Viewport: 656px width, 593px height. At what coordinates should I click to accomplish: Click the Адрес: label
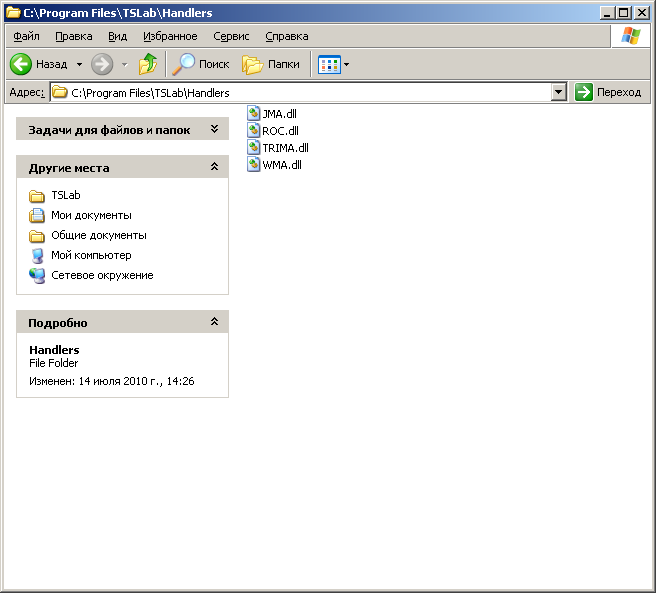click(27, 92)
